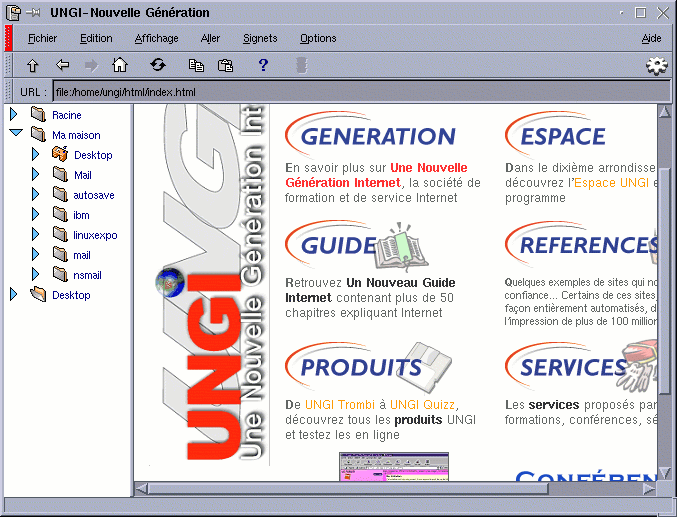Click the autosave folder icon
The height and width of the screenshot is (517, 677).
coord(60,194)
